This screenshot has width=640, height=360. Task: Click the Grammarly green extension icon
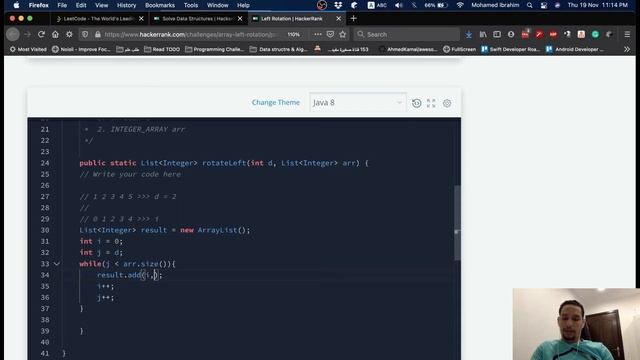pyautogui.click(x=596, y=35)
